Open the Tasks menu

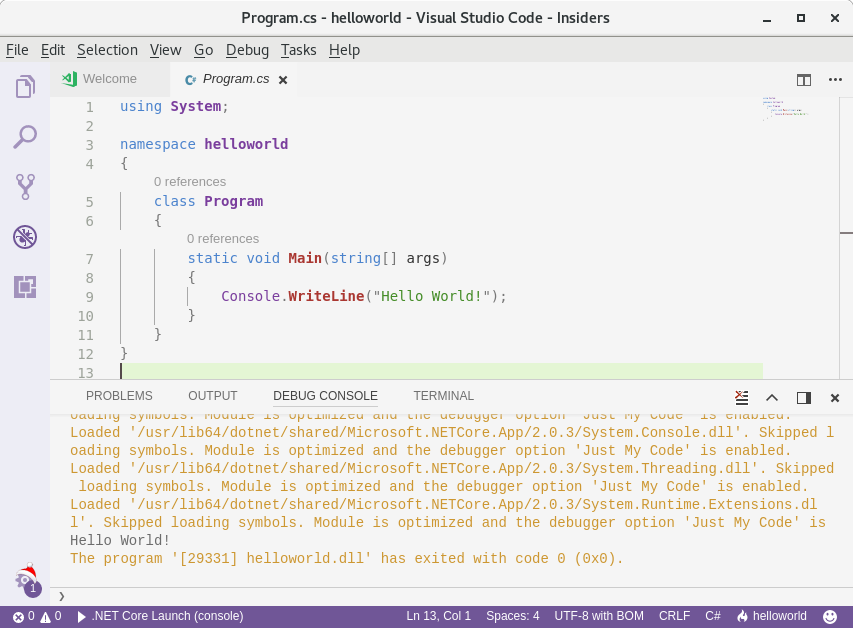coord(299,50)
